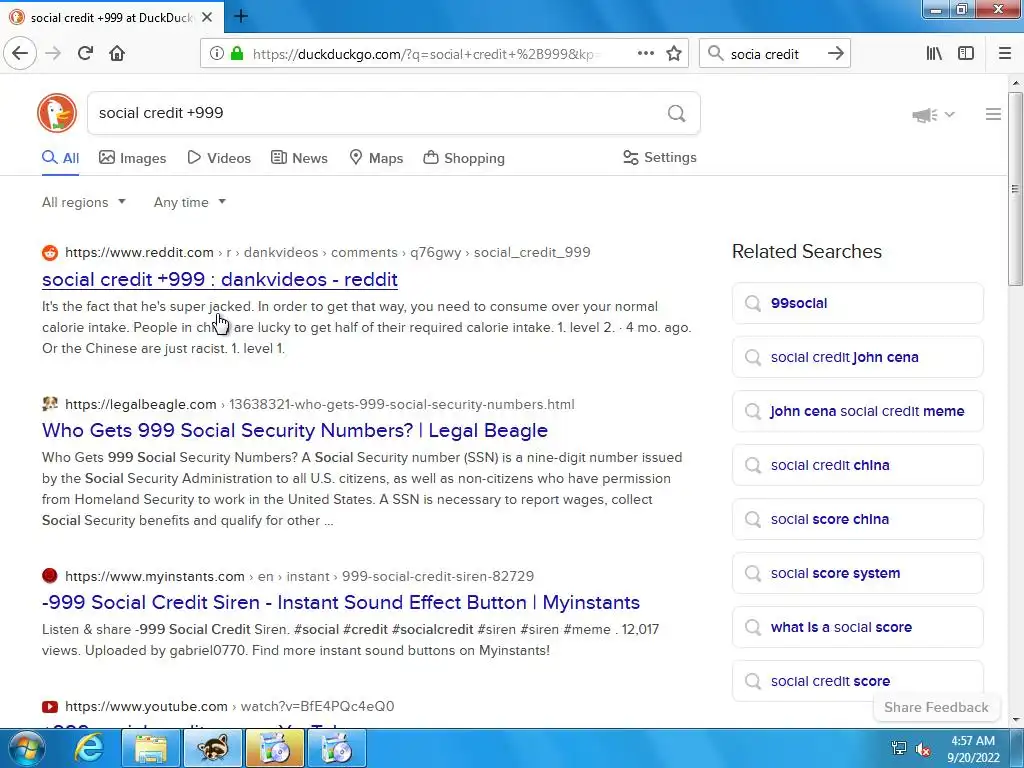Search related term social credit john cena
The width and height of the screenshot is (1024, 768).
[857, 357]
